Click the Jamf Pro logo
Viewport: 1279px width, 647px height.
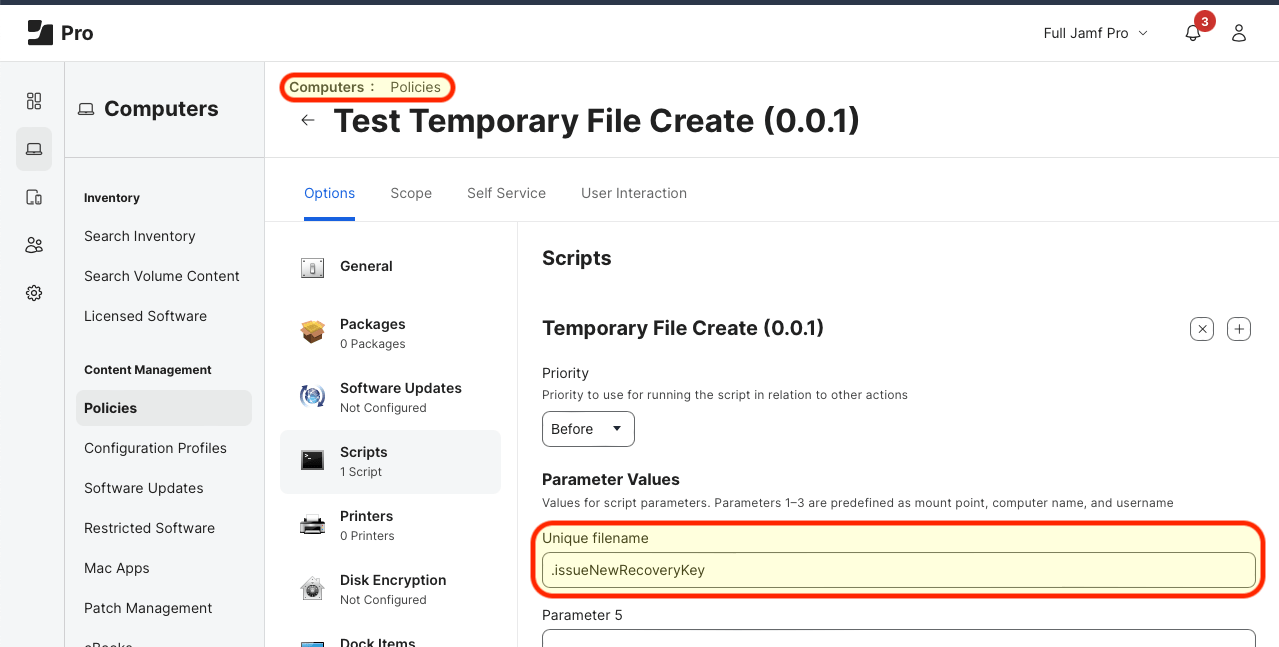pos(60,33)
